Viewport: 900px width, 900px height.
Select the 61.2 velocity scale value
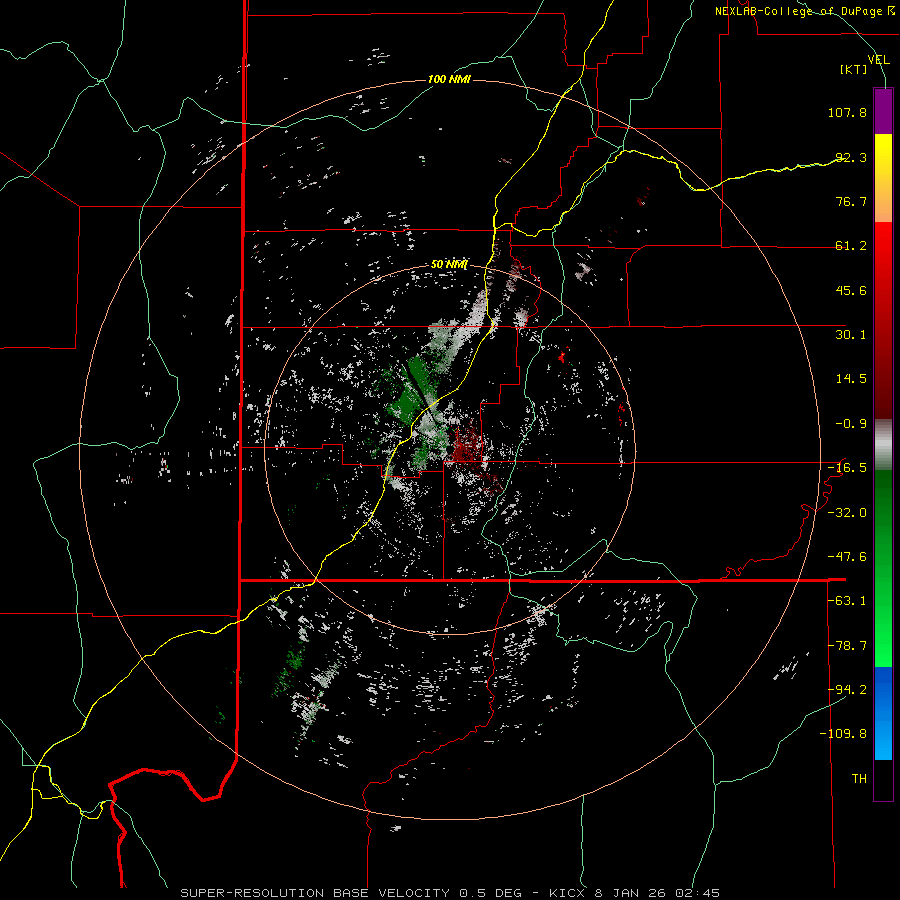click(851, 246)
